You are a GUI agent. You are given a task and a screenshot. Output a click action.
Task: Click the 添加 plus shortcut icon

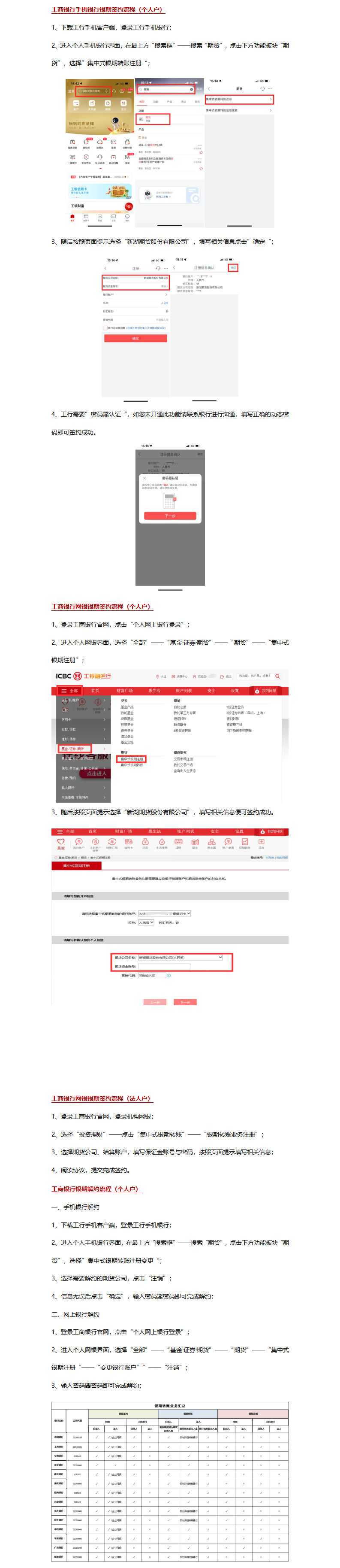[262, 843]
